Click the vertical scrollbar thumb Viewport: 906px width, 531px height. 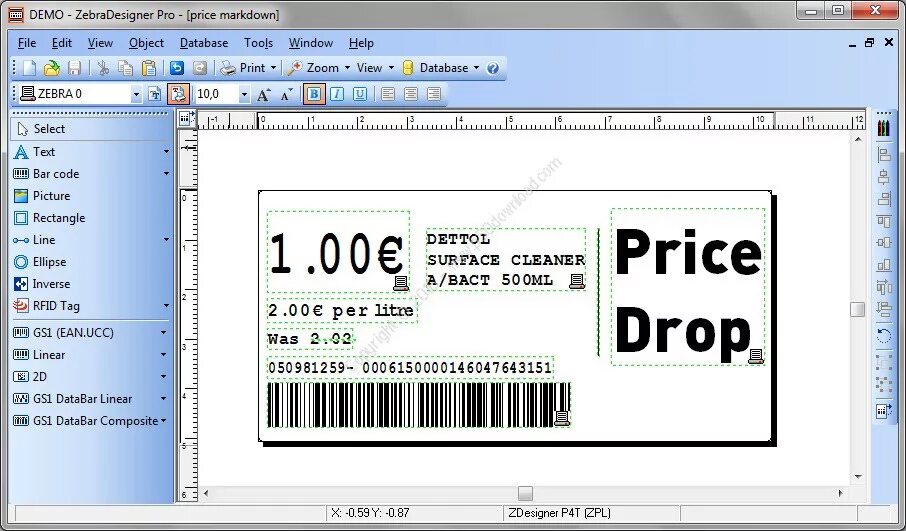pos(857,309)
